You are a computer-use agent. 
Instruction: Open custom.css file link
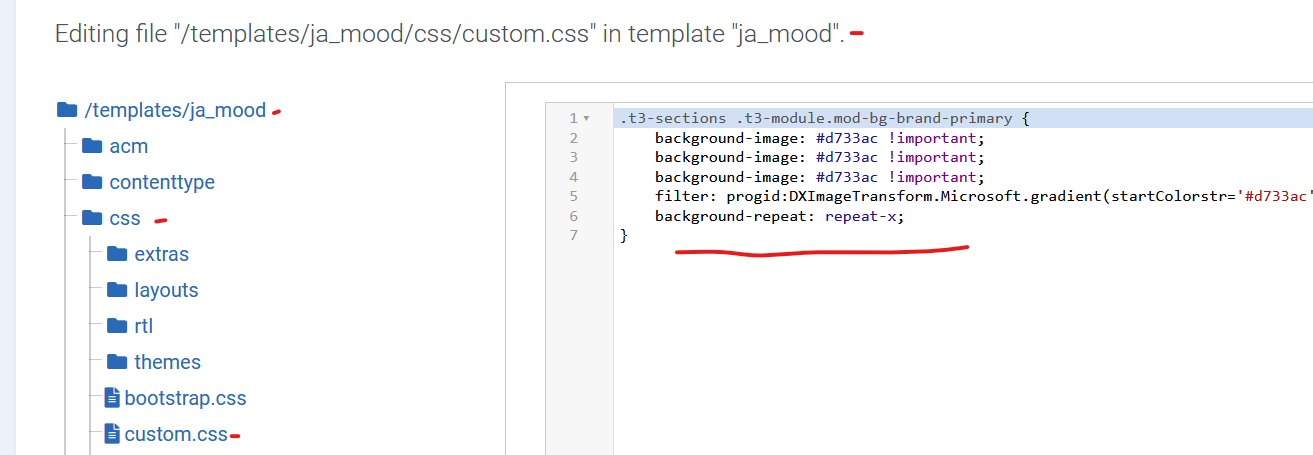(176, 434)
